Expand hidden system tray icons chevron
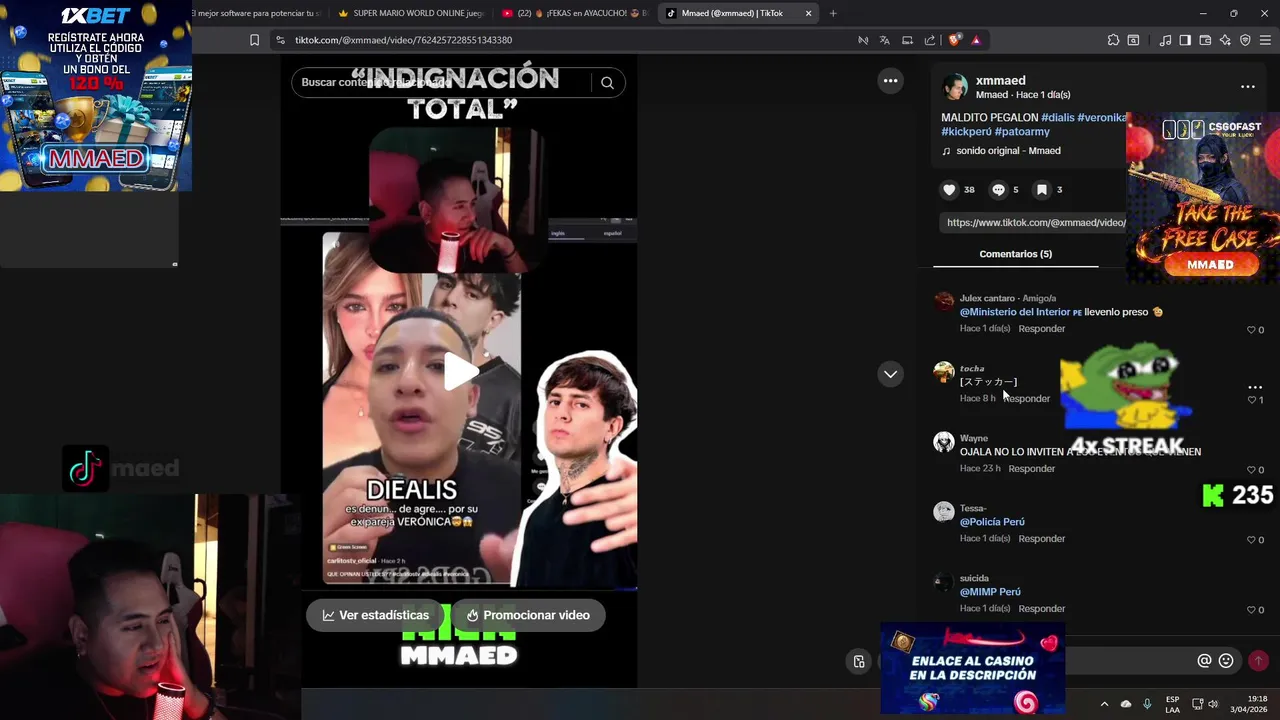Screen dimensions: 1280x720 1104,704
